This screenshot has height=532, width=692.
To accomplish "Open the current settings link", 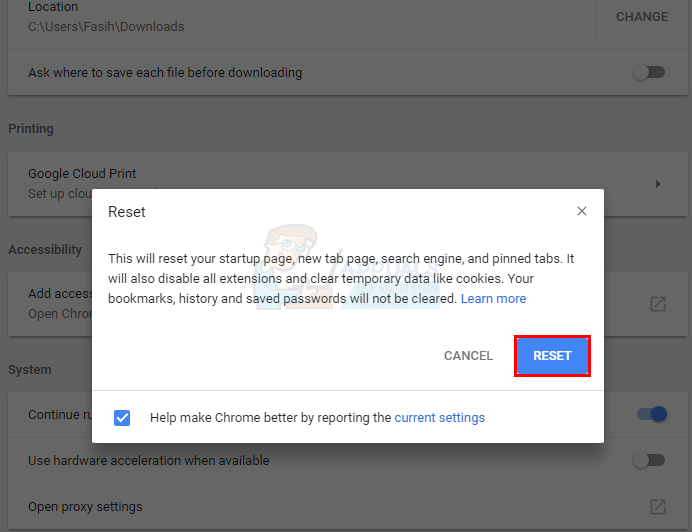I will tap(439, 418).
